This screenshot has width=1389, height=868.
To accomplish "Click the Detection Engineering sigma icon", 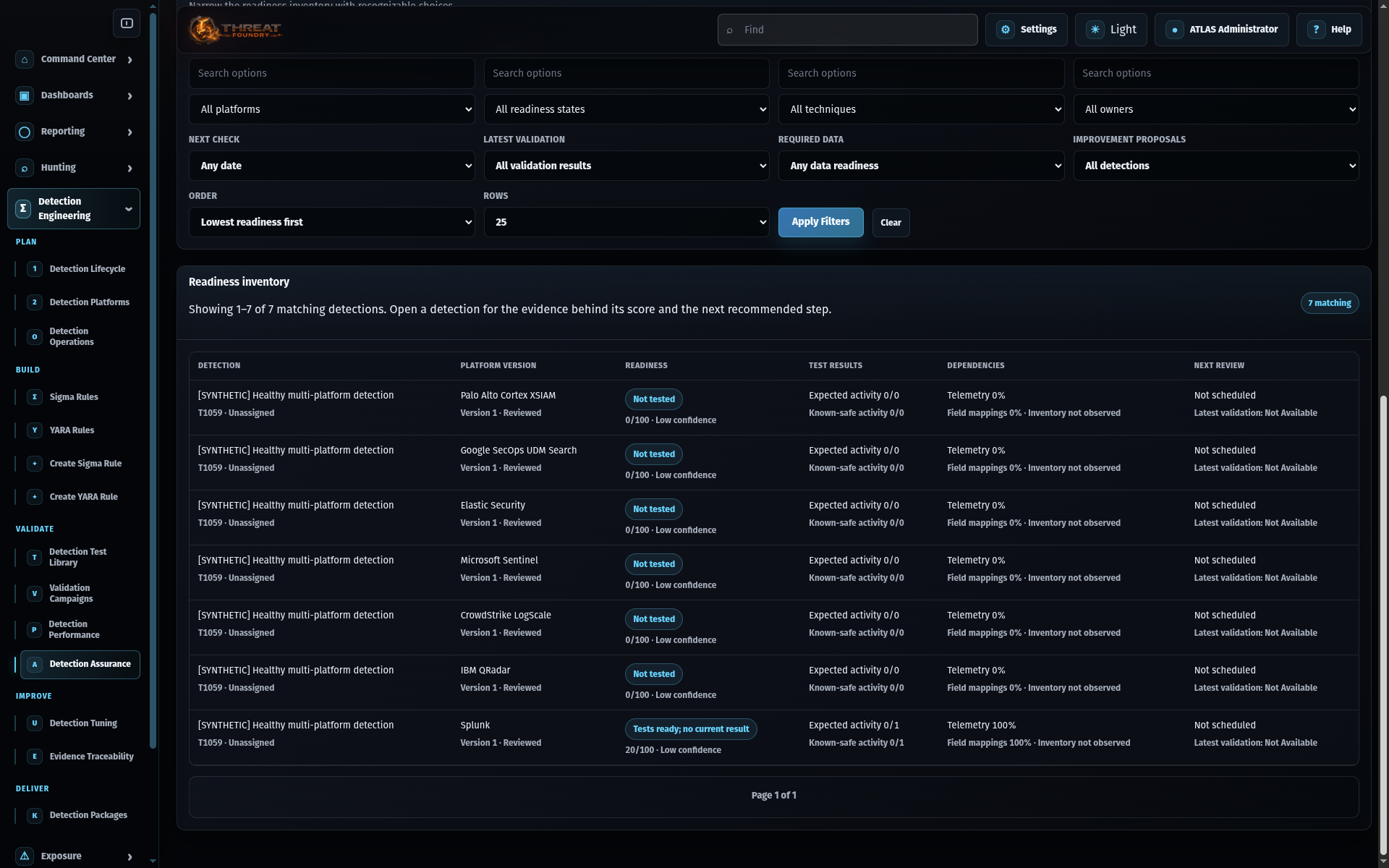I will click(x=23, y=208).
